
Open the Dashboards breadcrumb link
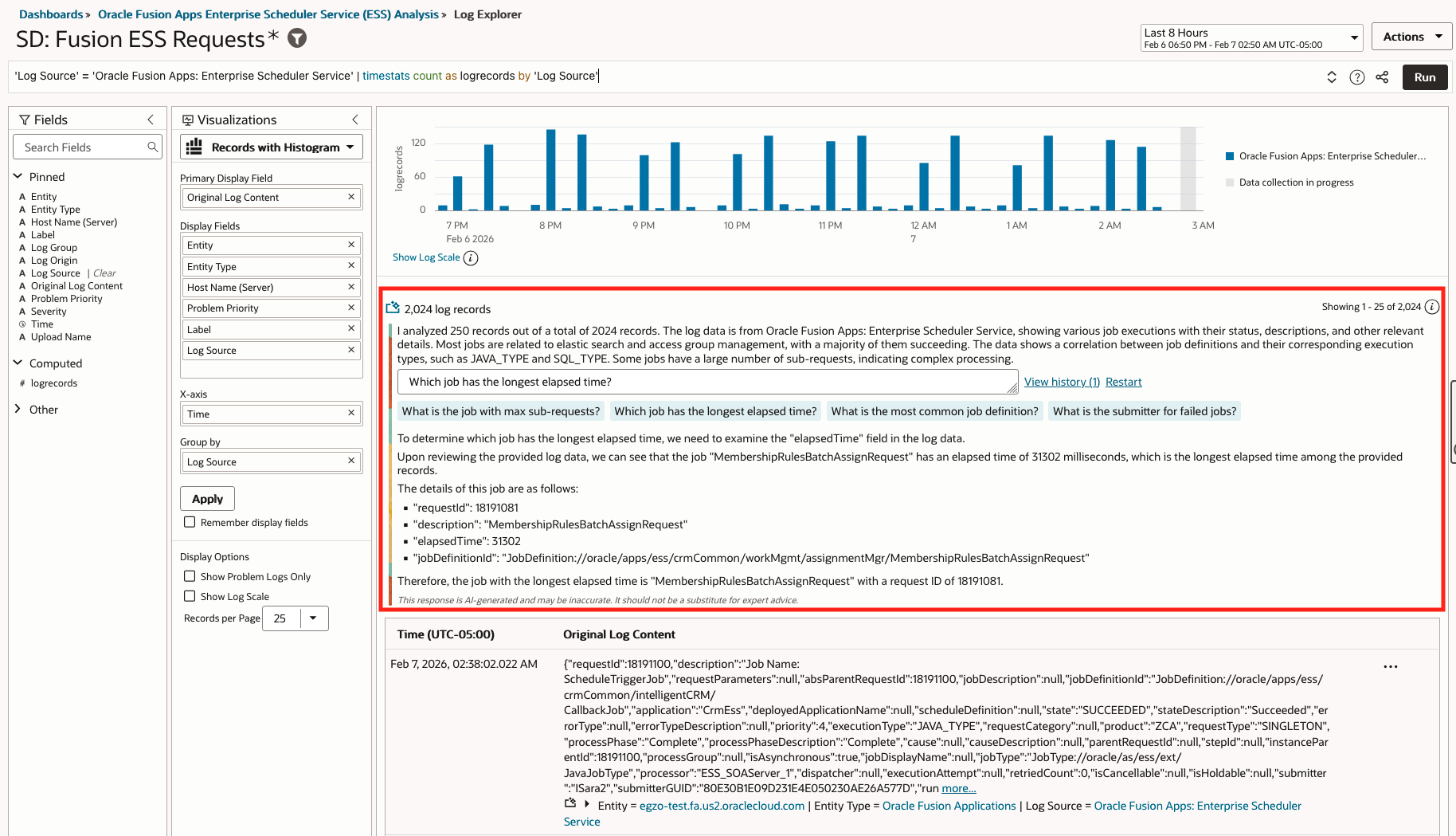(49, 14)
